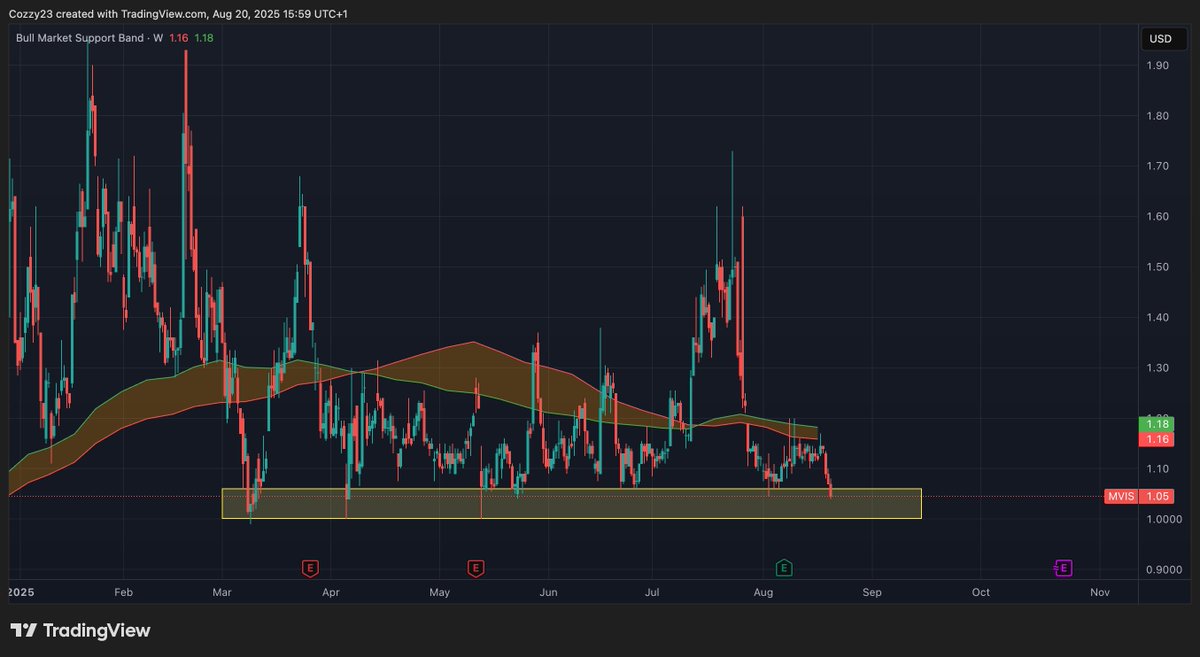Click the purple upcoming earnings E marker
The width and height of the screenshot is (1200, 657).
coord(1063,568)
